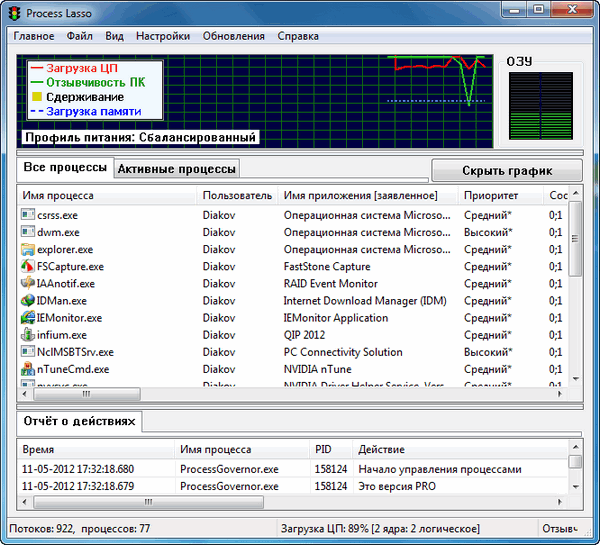600x545 pixels.
Task: Click the yellow Сдерживание legend swatch
Action: 37,96
